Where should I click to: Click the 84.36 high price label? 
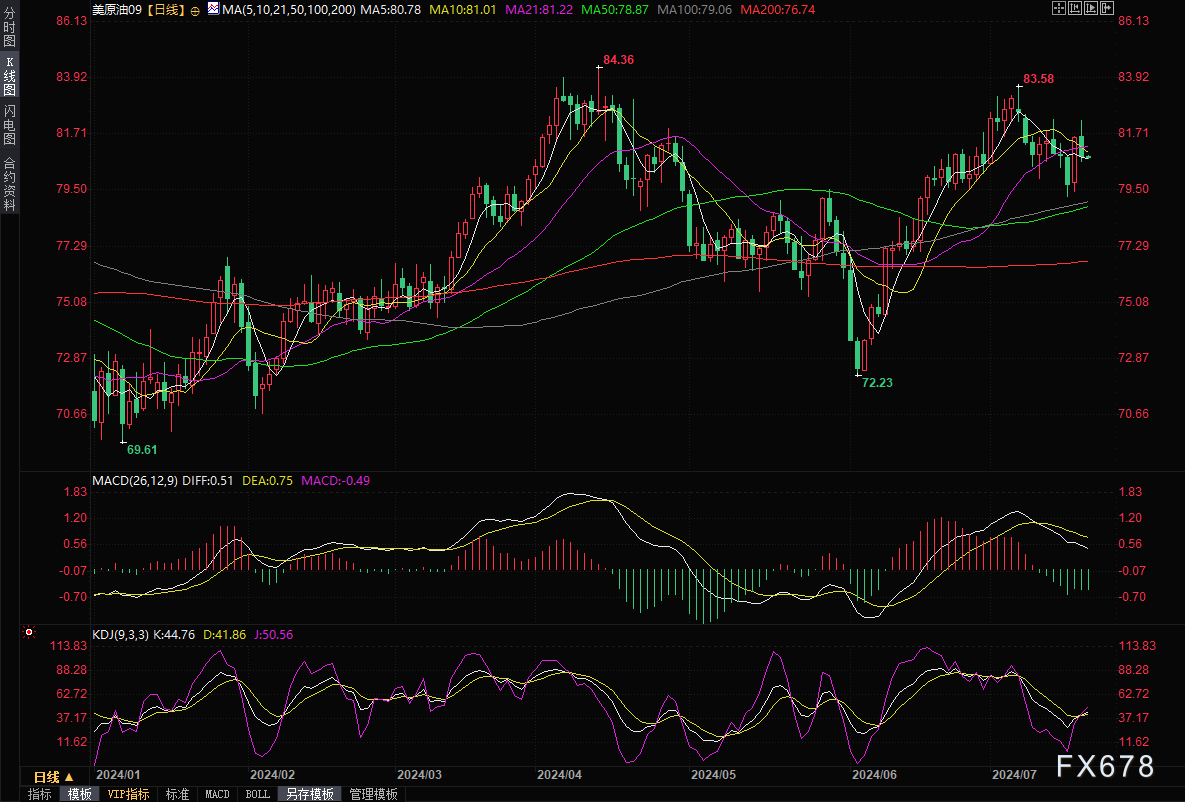coord(618,60)
